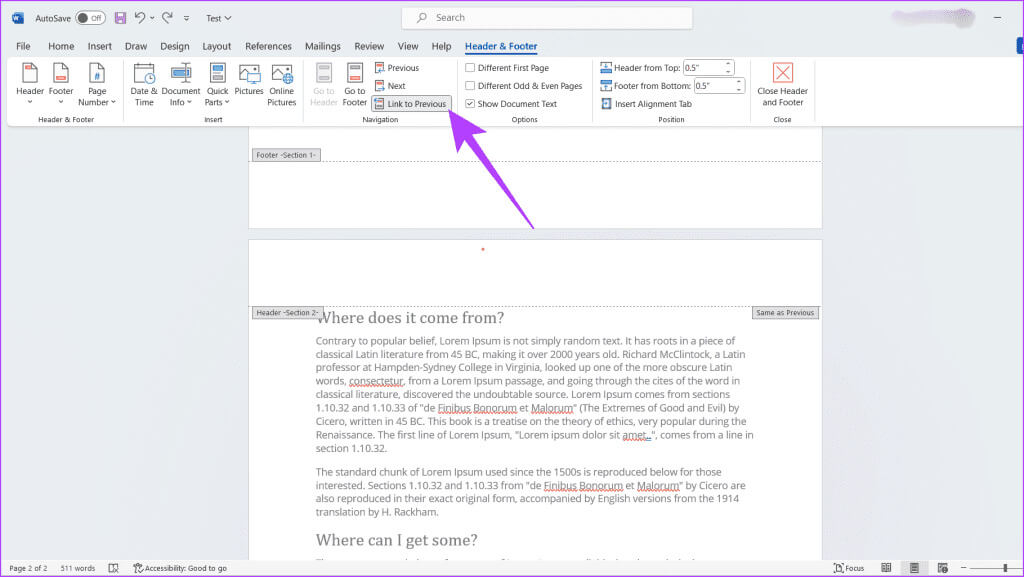Jump to Previous header section
Screen dimensions: 1024x577
coord(396,68)
